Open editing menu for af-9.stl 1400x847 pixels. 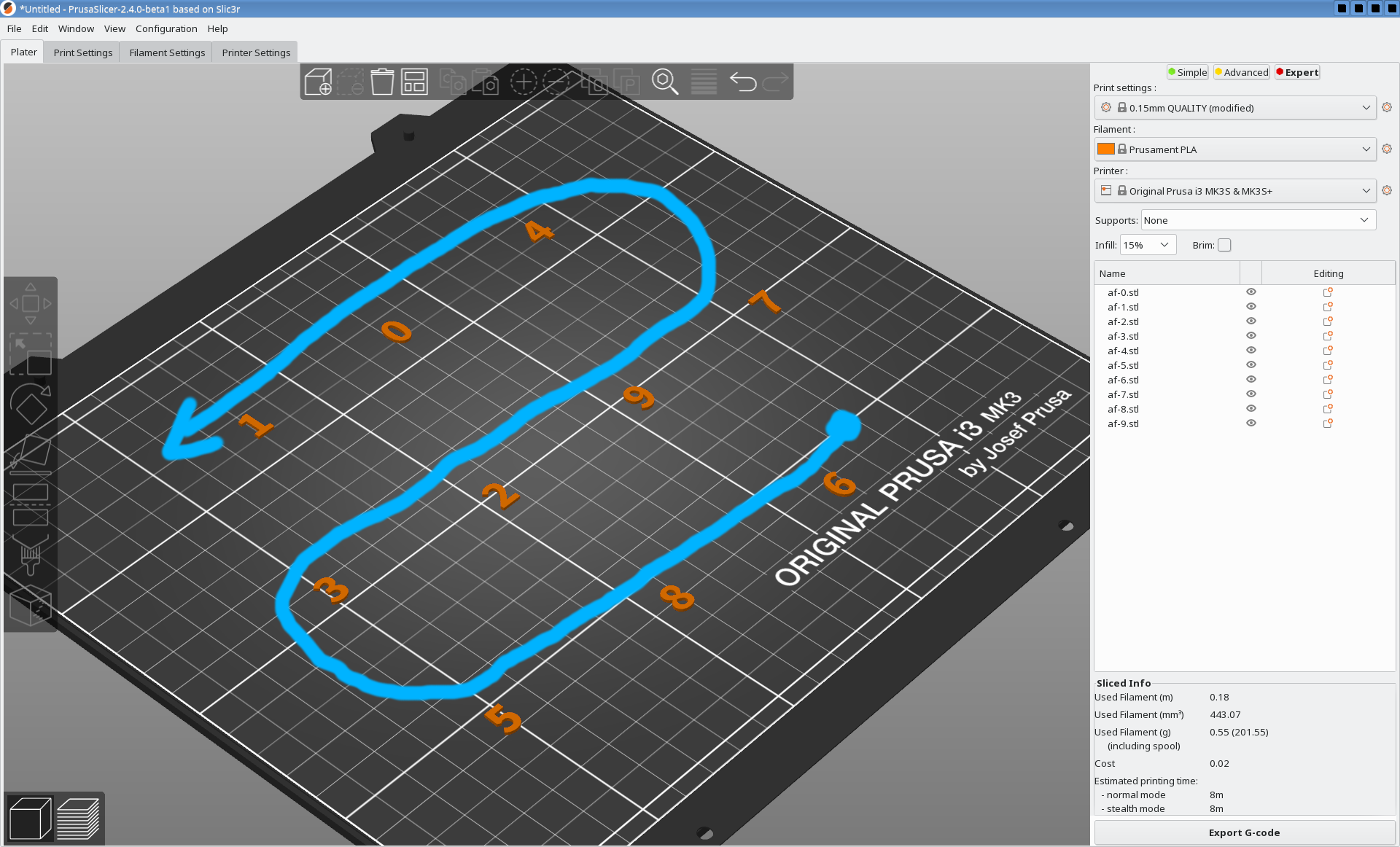[x=1328, y=423]
